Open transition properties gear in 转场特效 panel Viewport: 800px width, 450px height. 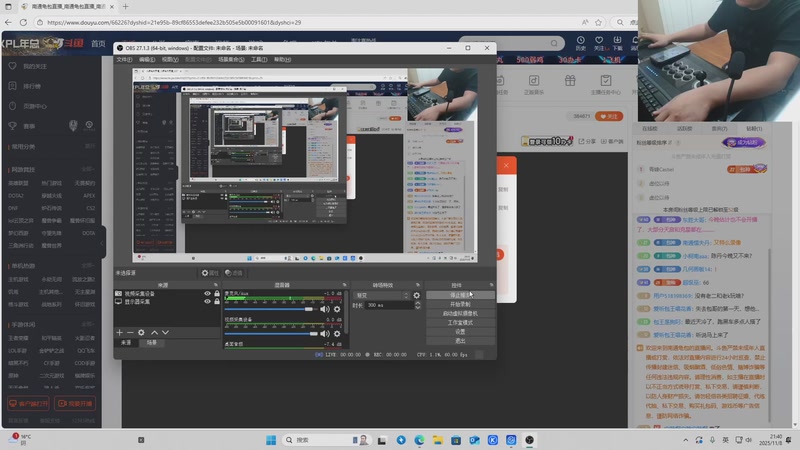[416, 295]
